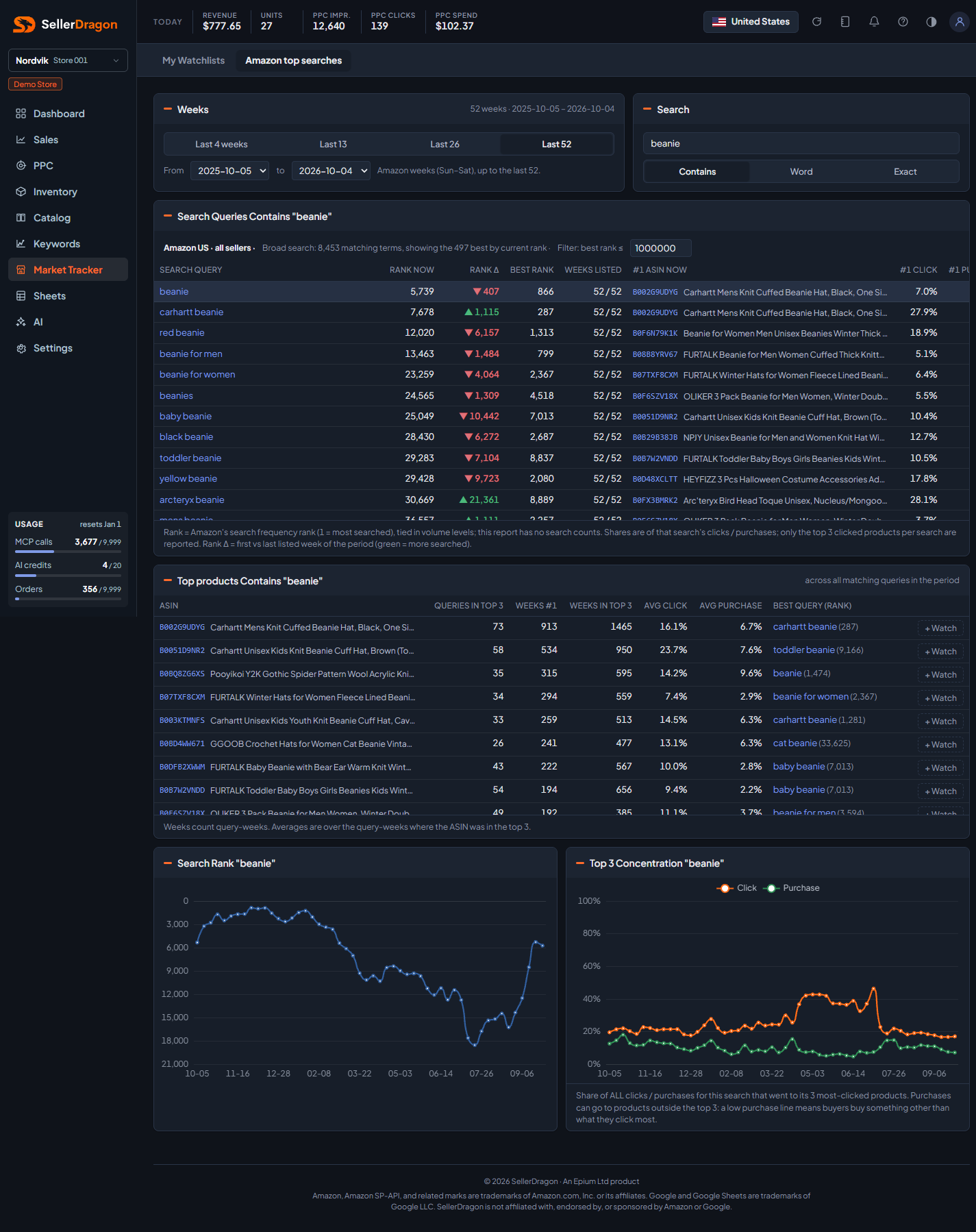Screen dimensions: 976x1232
Task: Select Last 4 weeks range
Action: [221, 144]
